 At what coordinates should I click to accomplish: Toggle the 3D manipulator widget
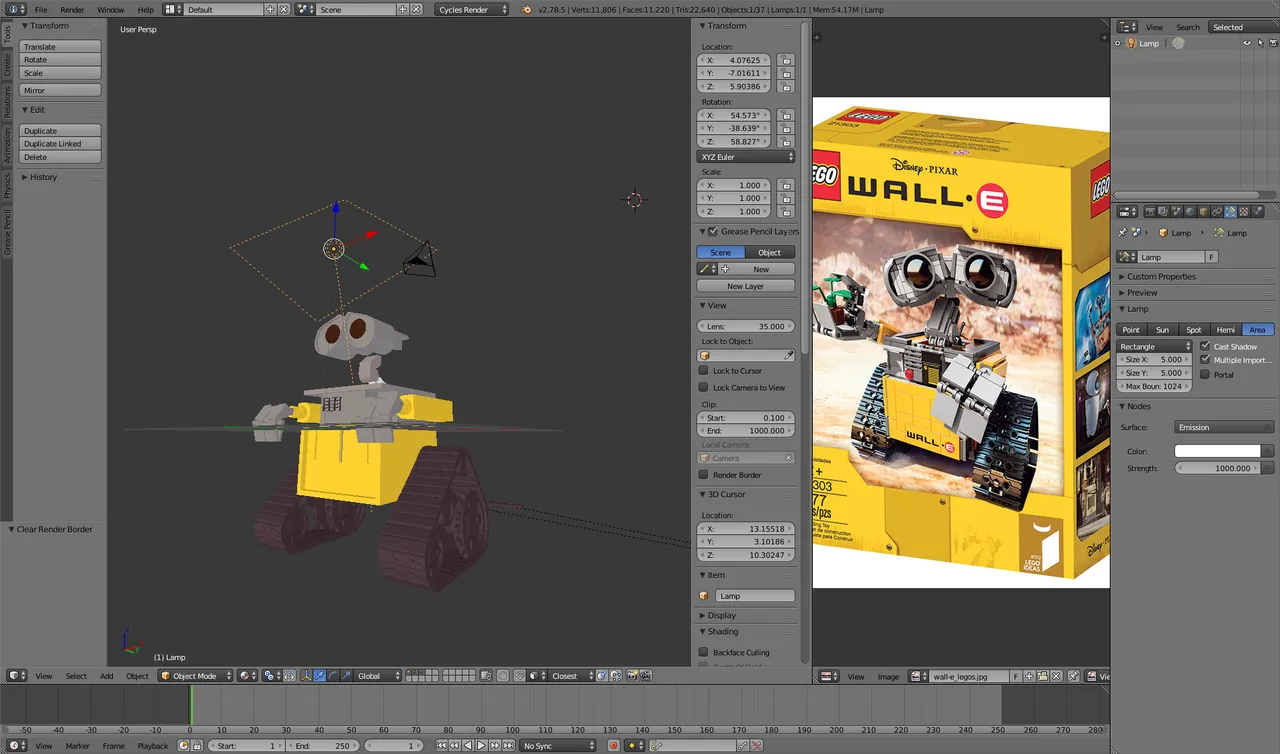(x=305, y=676)
